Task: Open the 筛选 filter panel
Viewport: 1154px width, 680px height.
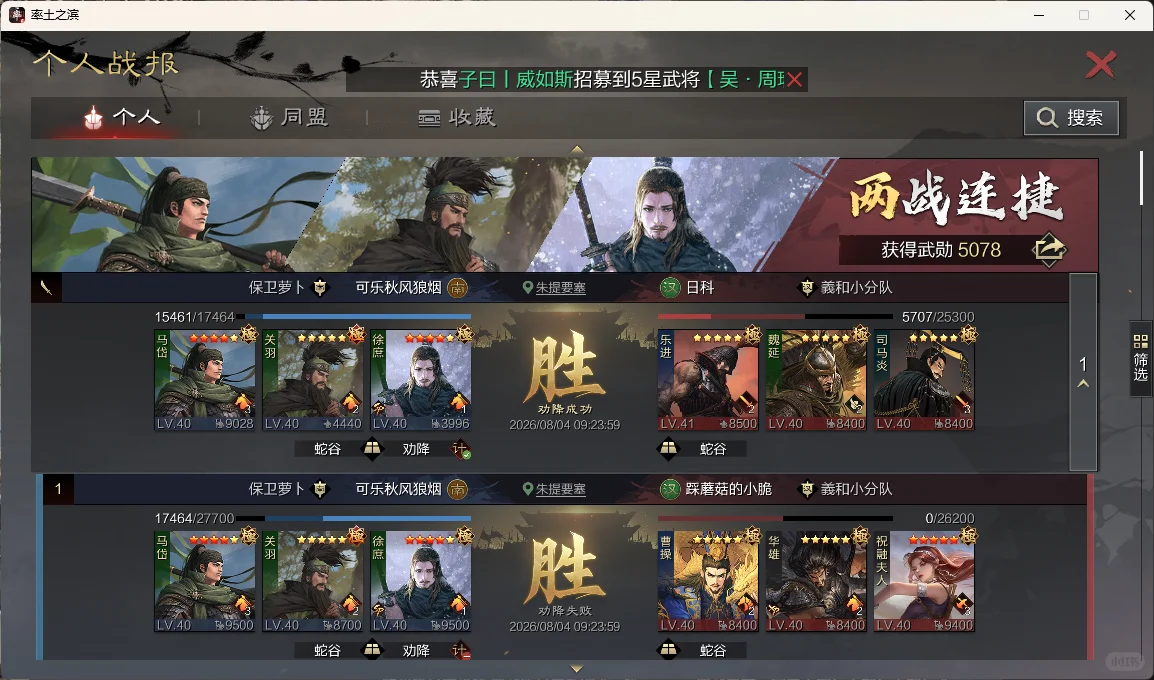Action: click(1141, 358)
